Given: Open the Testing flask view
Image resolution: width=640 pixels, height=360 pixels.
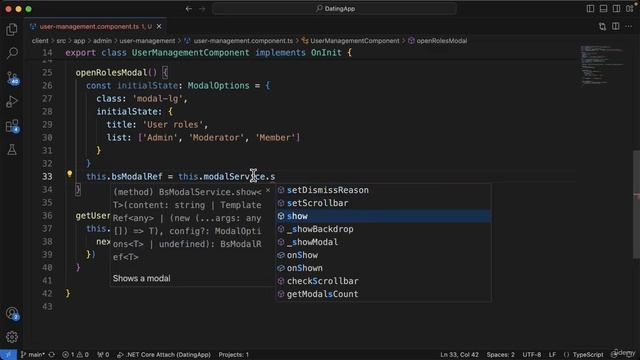Looking at the screenshot, I should (12, 150).
